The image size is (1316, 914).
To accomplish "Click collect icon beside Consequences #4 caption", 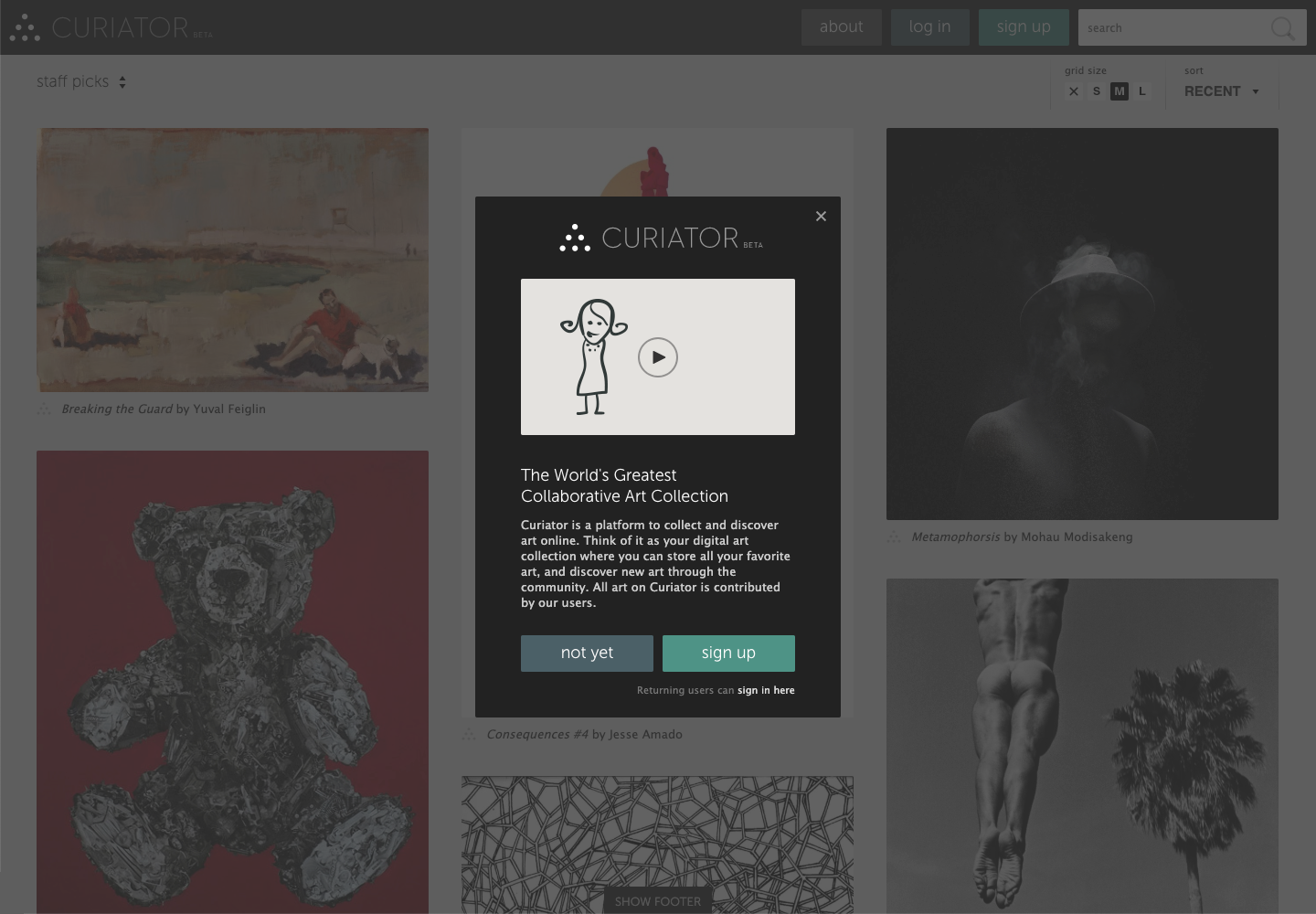I will coord(469,734).
